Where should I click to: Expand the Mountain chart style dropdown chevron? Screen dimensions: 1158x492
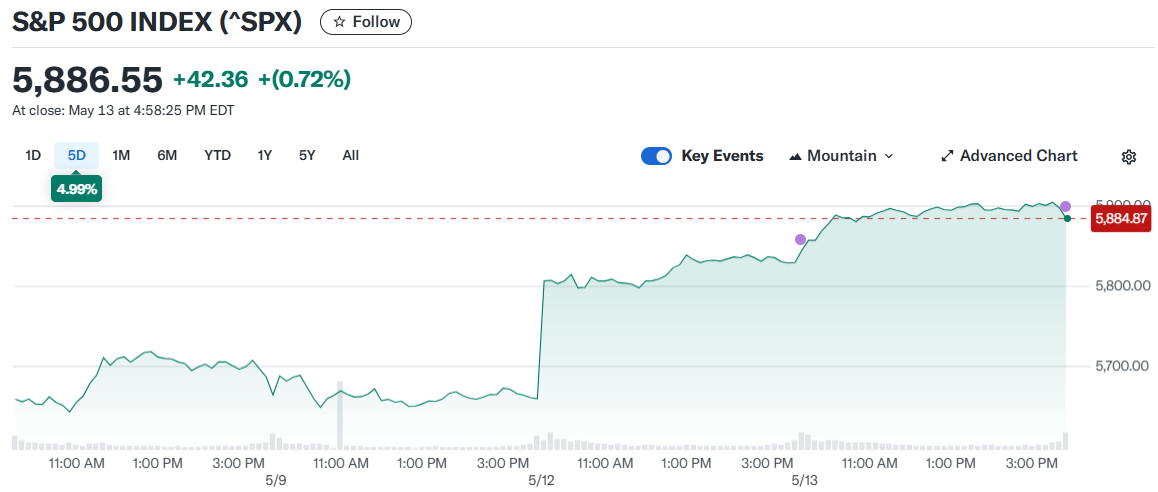pos(889,156)
